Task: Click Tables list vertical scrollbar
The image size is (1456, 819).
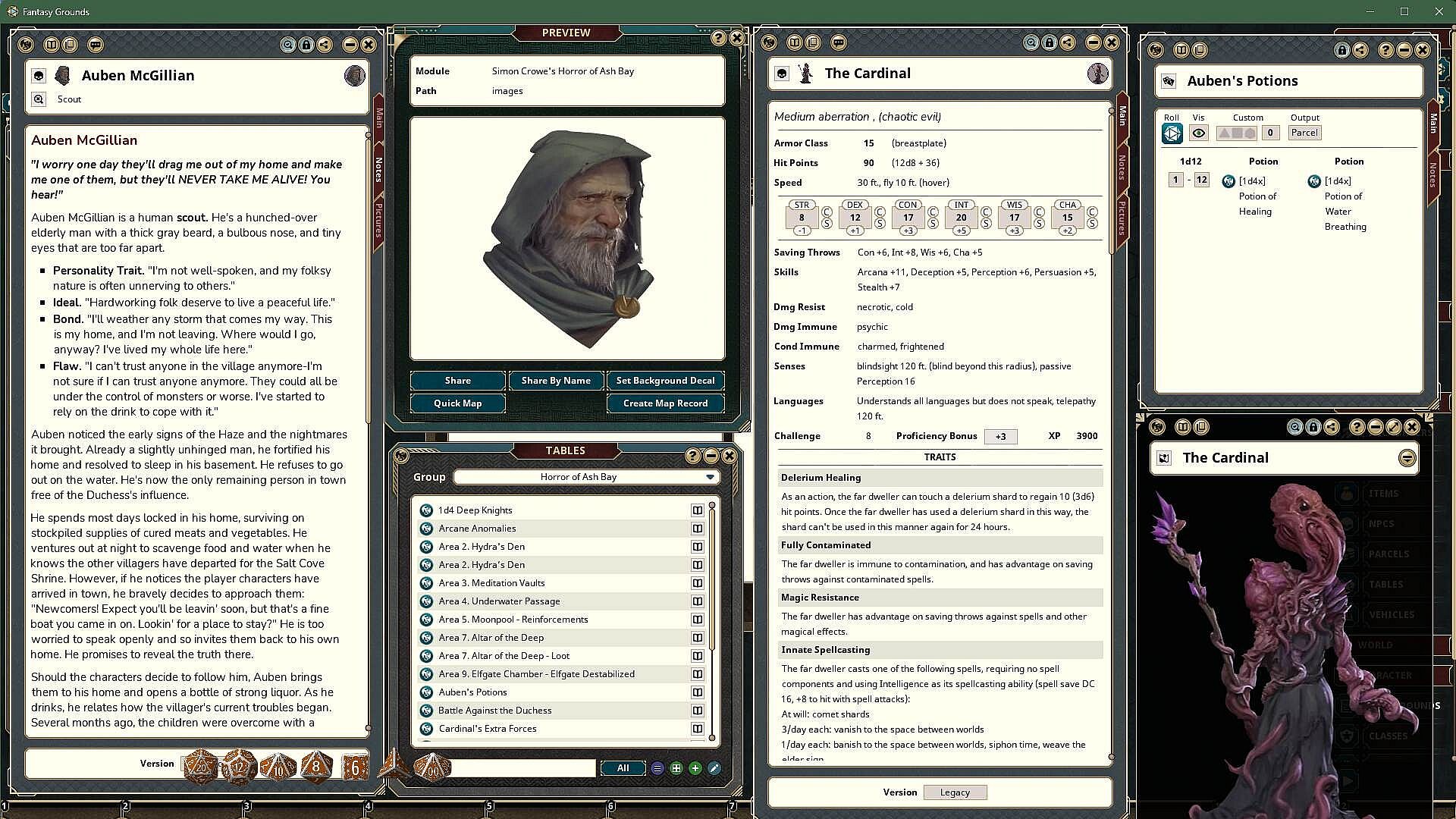Action: pos(711,620)
